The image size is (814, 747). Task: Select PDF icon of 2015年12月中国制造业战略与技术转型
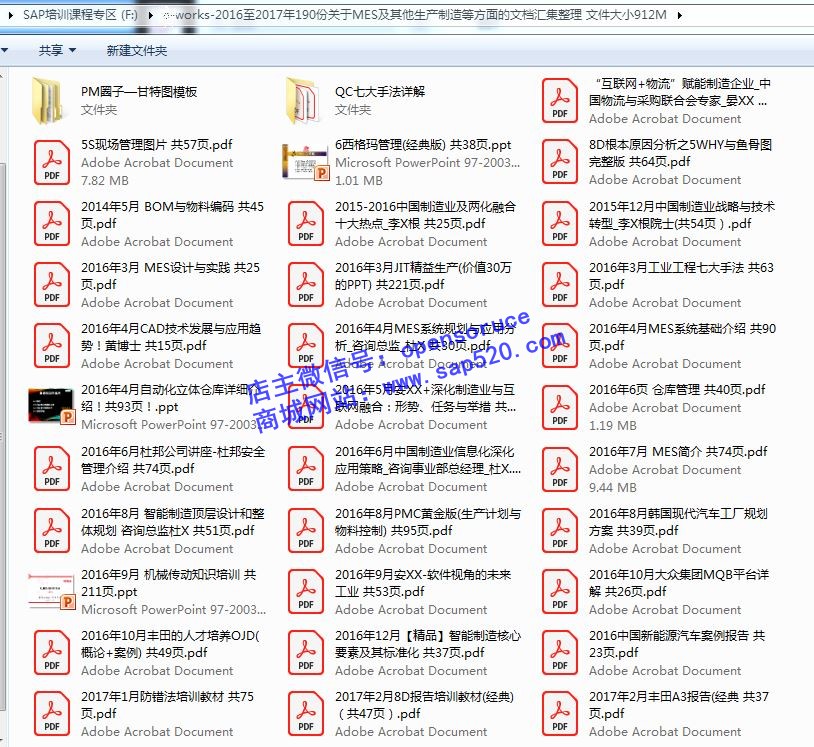pos(560,223)
